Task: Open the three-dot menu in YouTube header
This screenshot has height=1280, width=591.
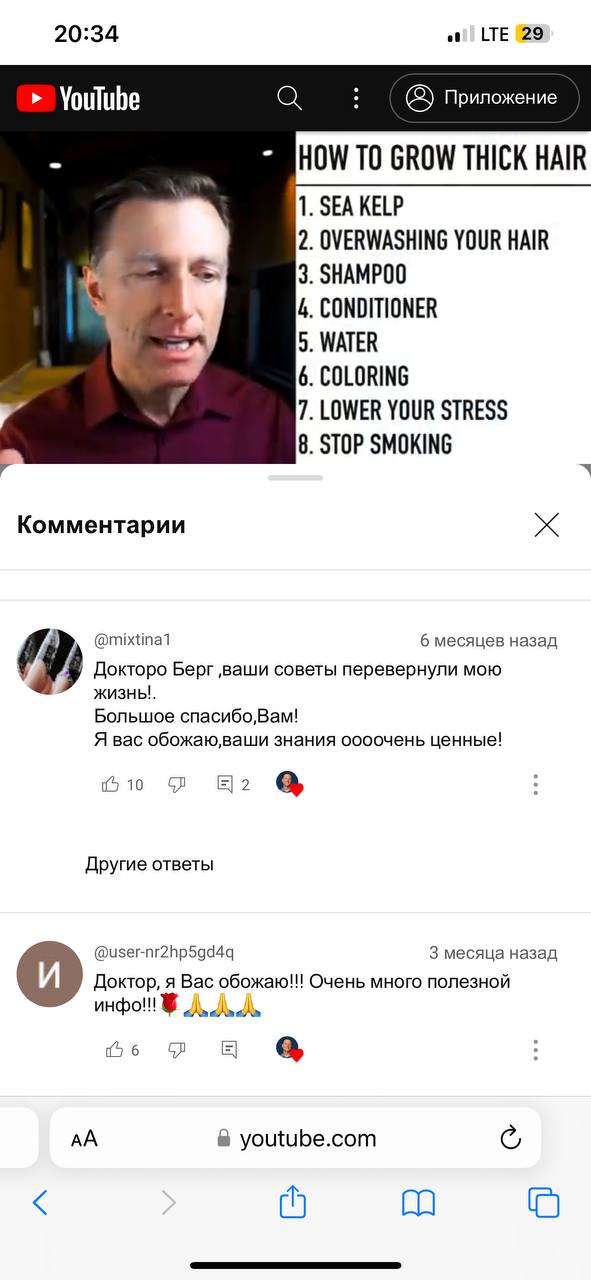Action: click(x=356, y=98)
